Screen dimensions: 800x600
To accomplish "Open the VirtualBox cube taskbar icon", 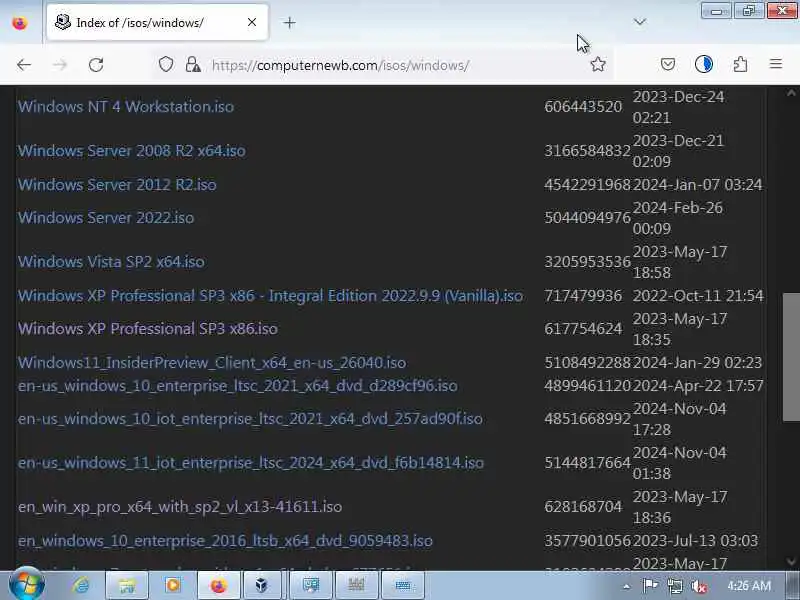I will click(261, 585).
